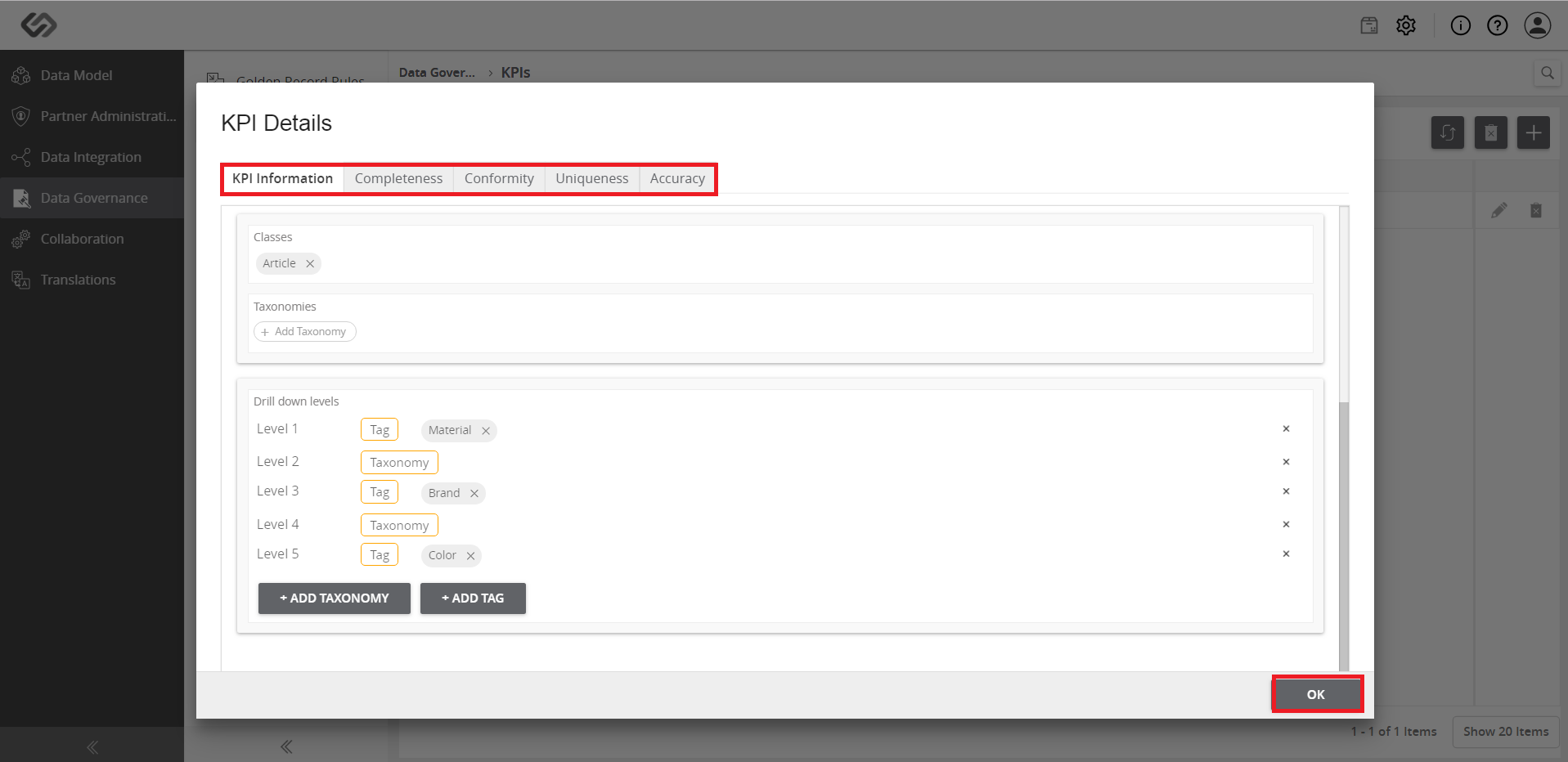1568x762 pixels.
Task: Open the calendar icon in top bar
Action: 1369,25
